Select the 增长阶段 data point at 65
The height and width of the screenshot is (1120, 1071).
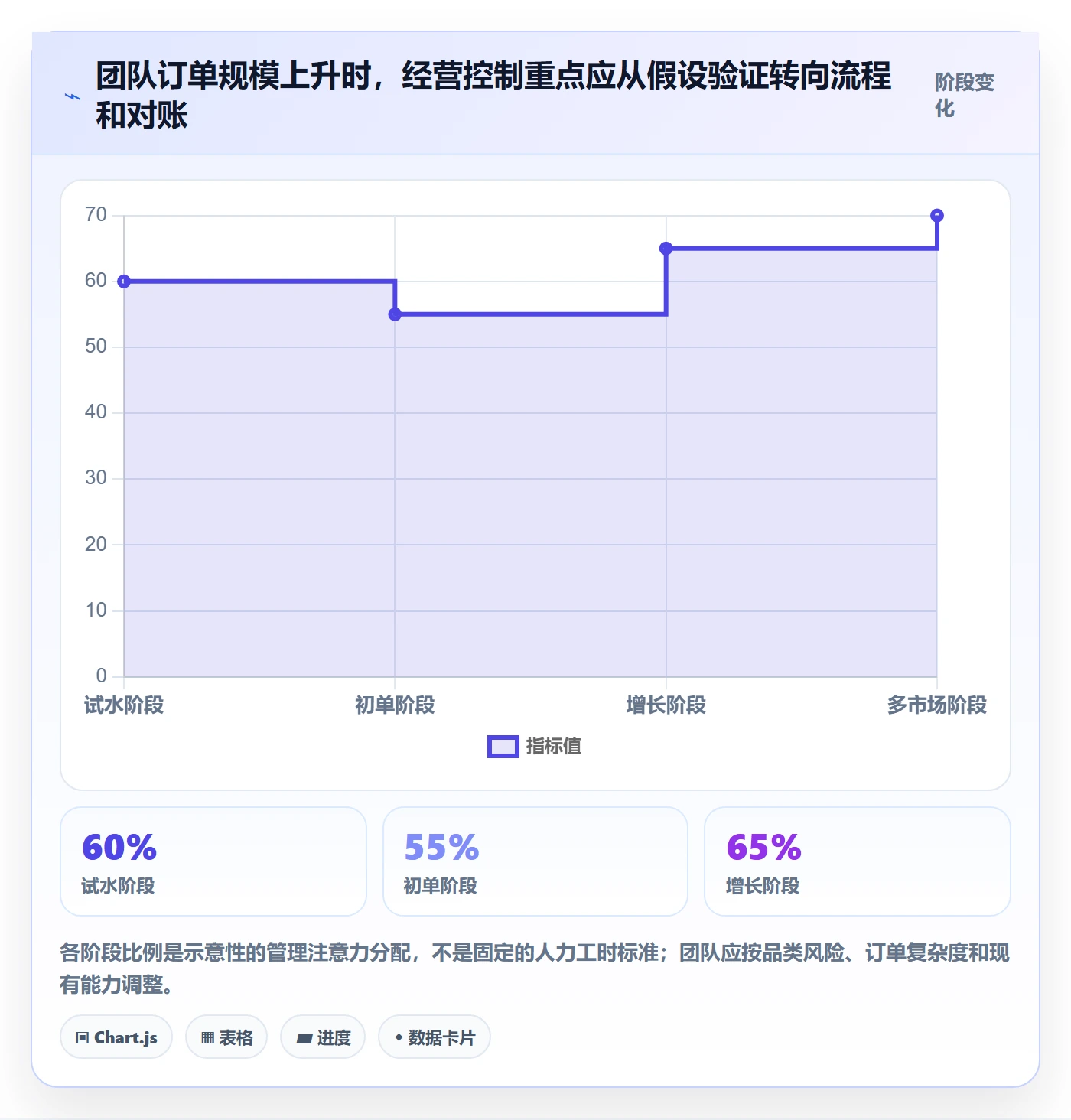pyautogui.click(x=666, y=249)
